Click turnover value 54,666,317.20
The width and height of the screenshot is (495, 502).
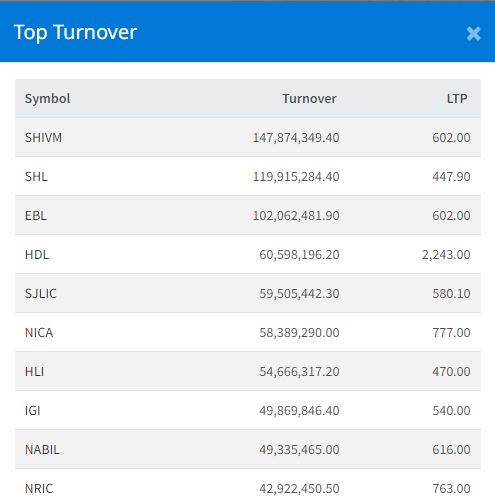click(x=299, y=372)
